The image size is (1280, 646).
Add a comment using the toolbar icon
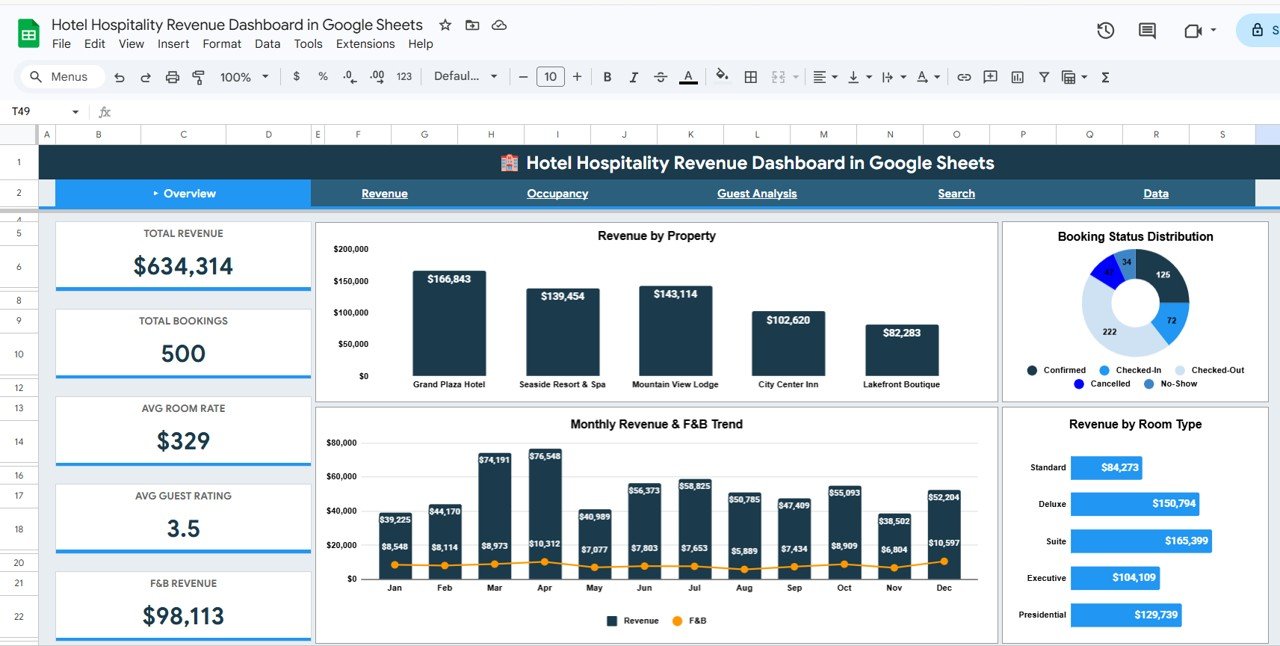[x=990, y=77]
